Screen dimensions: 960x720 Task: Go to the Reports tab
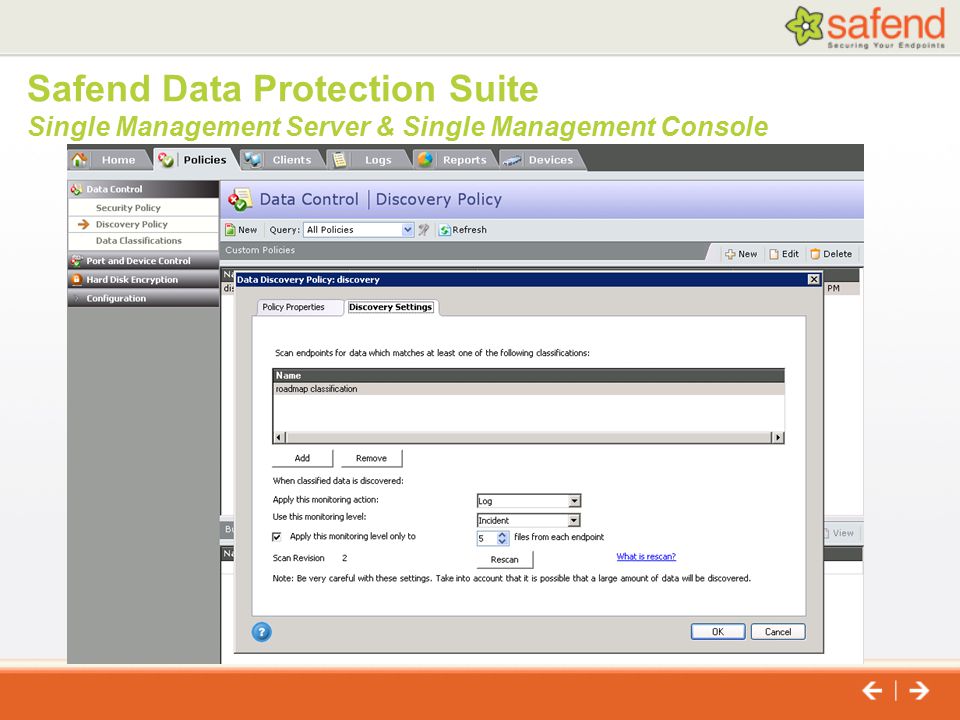[456, 160]
